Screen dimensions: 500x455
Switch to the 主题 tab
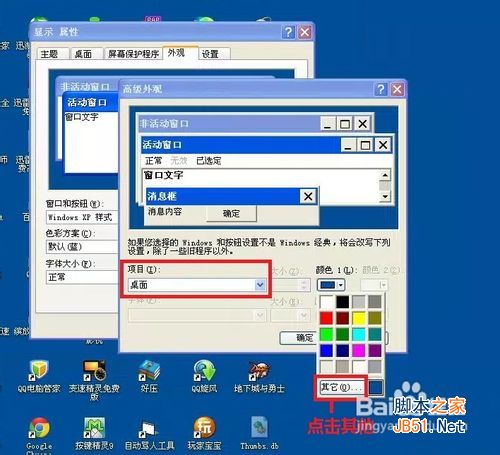[x=53, y=54]
